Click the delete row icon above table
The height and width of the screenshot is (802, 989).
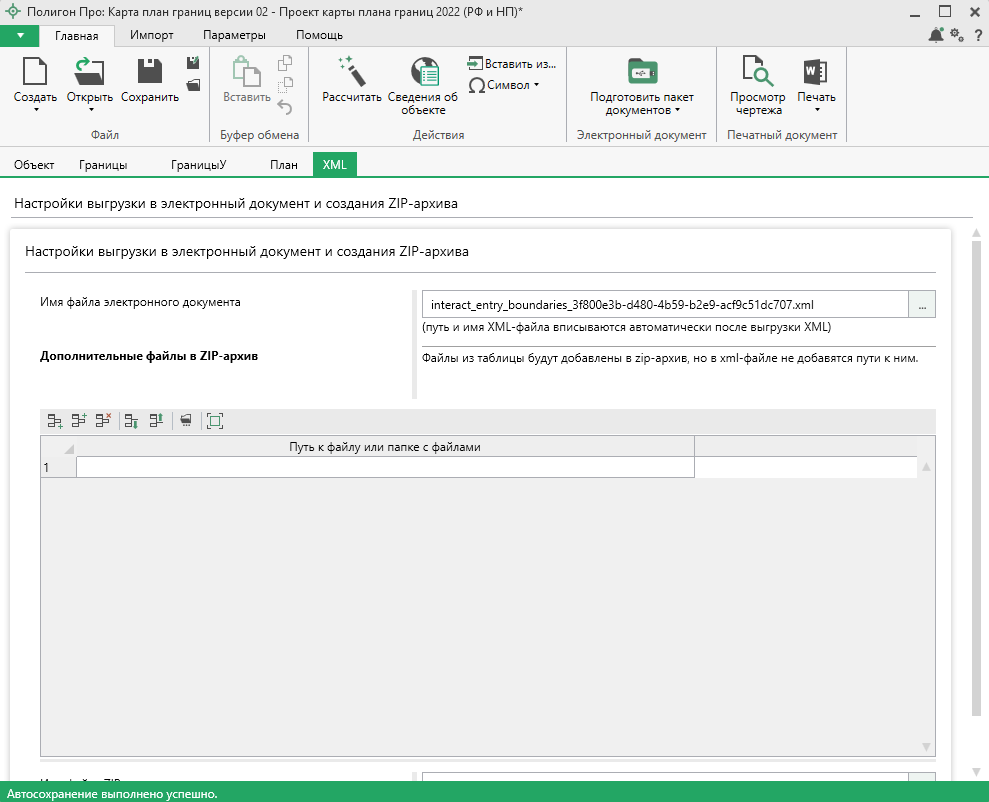point(103,421)
